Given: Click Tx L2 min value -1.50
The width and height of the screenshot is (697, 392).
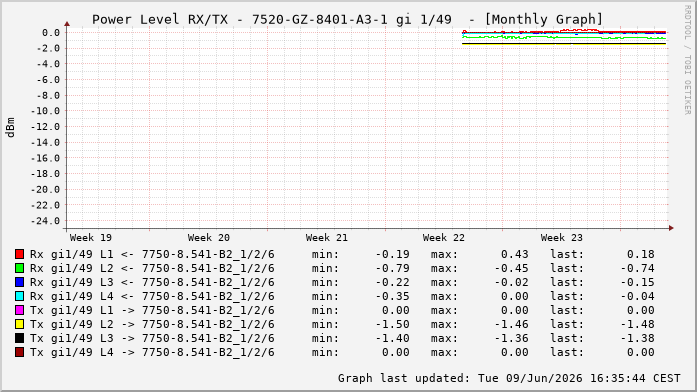Looking at the screenshot, I should tap(393, 324).
